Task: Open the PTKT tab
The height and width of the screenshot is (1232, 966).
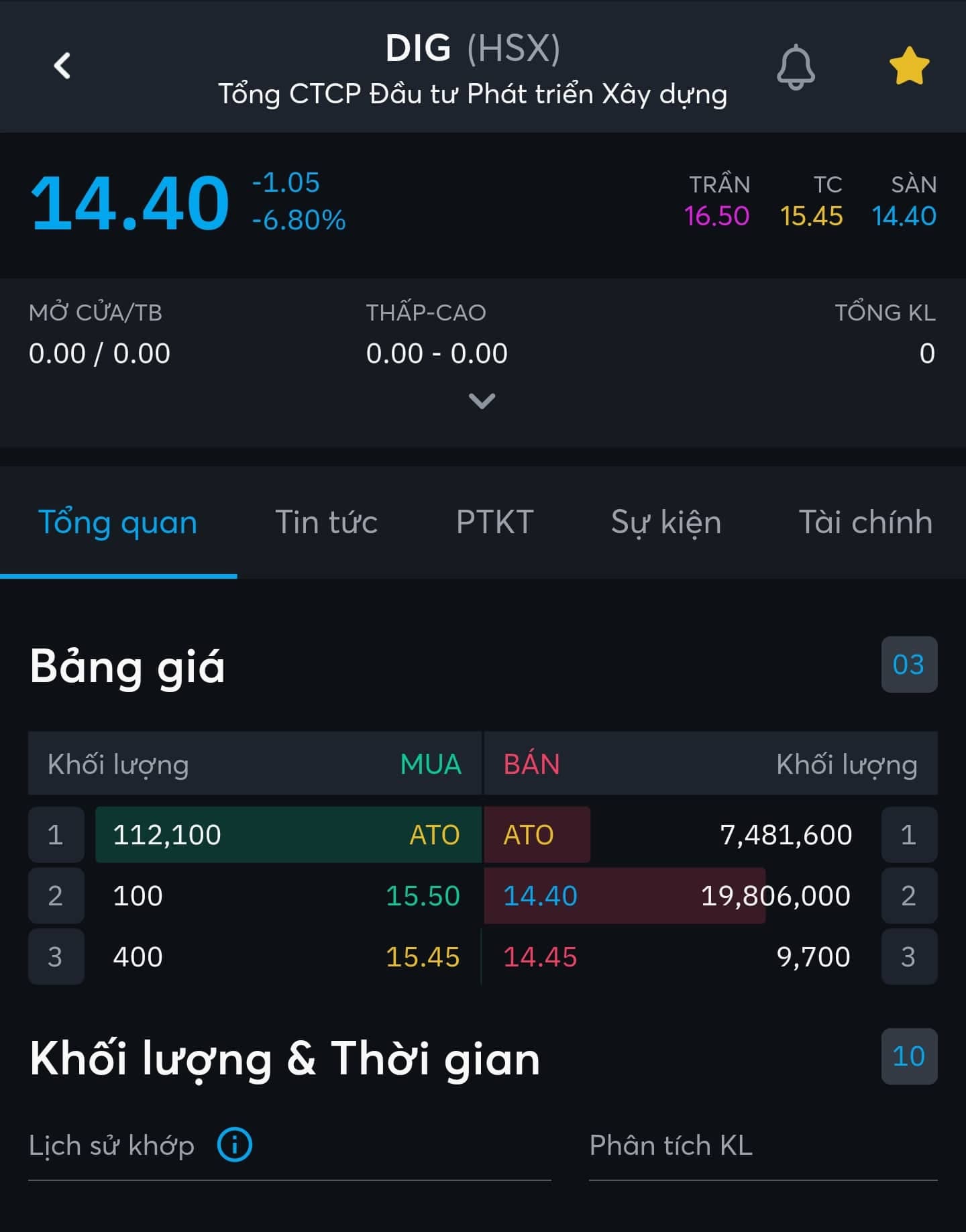Action: tap(494, 522)
